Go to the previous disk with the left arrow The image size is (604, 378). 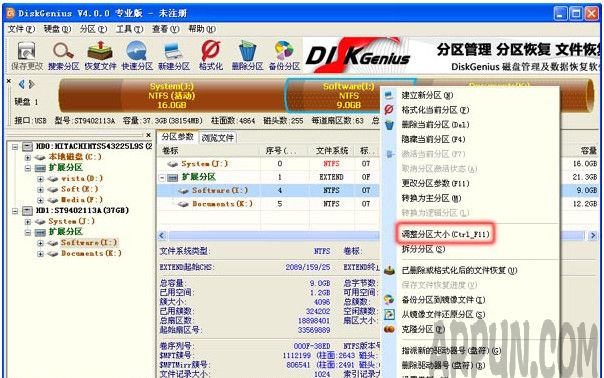[x=22, y=84]
